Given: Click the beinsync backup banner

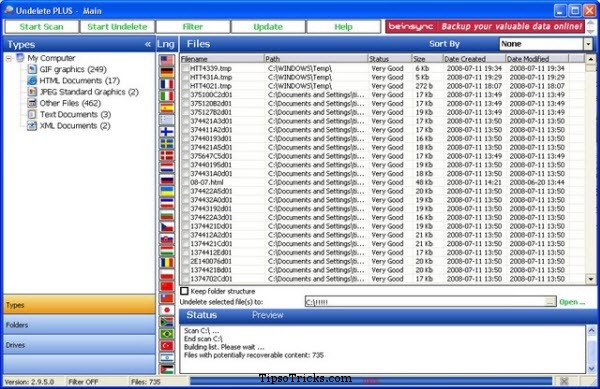Looking at the screenshot, I should coord(485,26).
